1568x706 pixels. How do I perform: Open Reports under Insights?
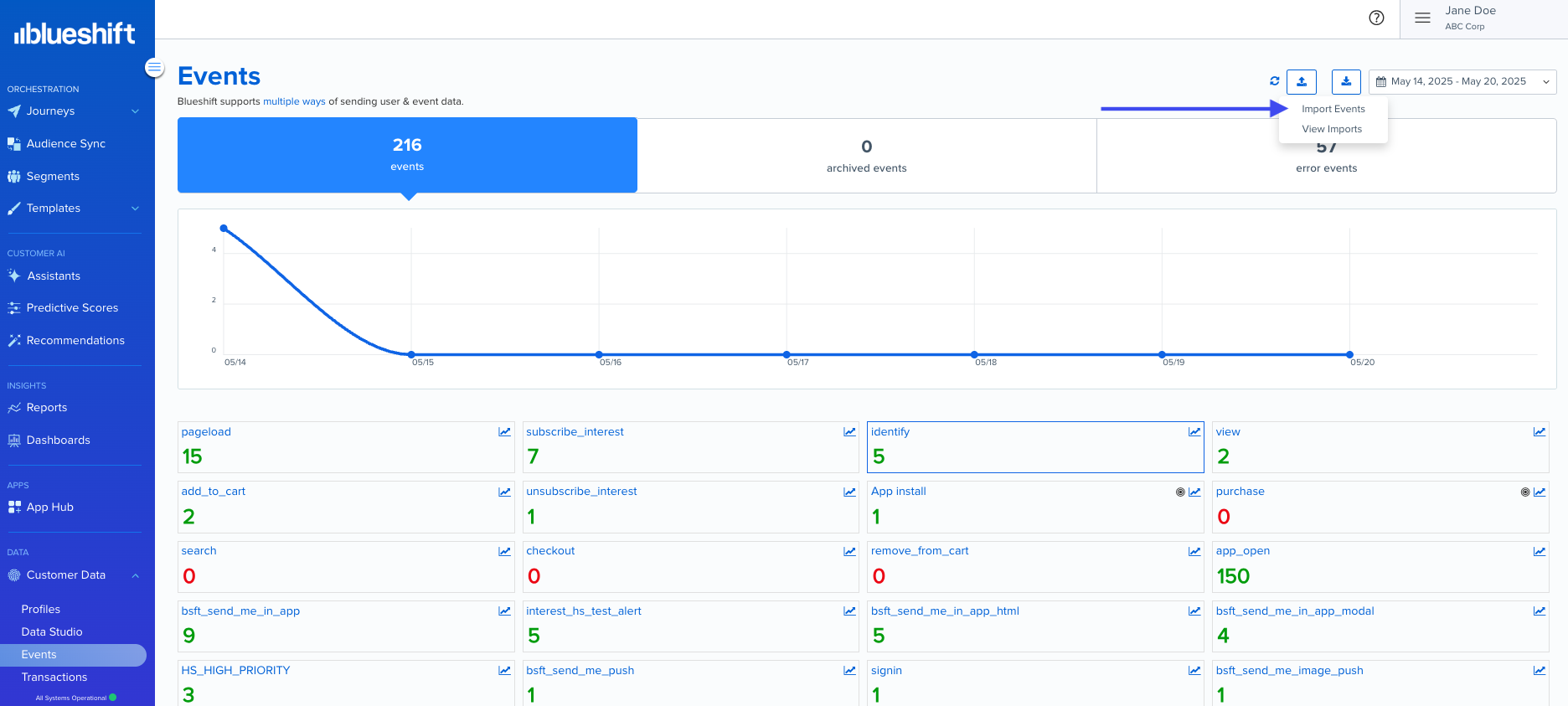(46, 408)
